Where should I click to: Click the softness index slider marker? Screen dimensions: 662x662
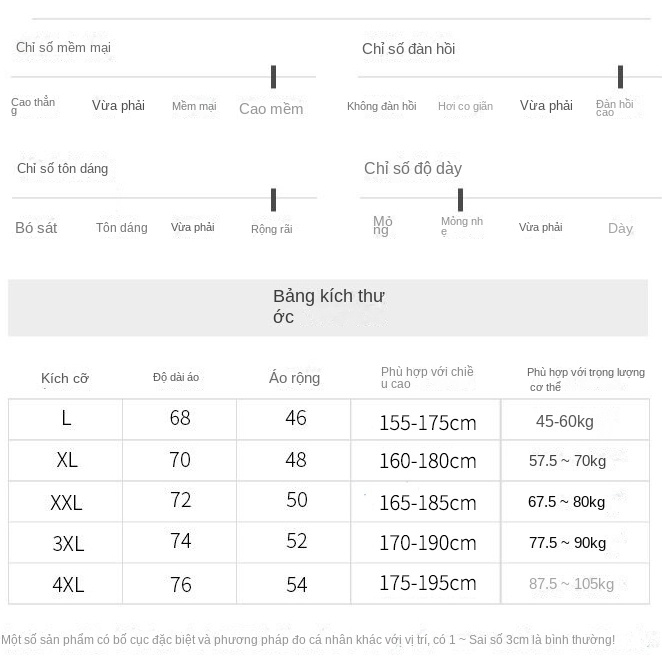[273, 77]
